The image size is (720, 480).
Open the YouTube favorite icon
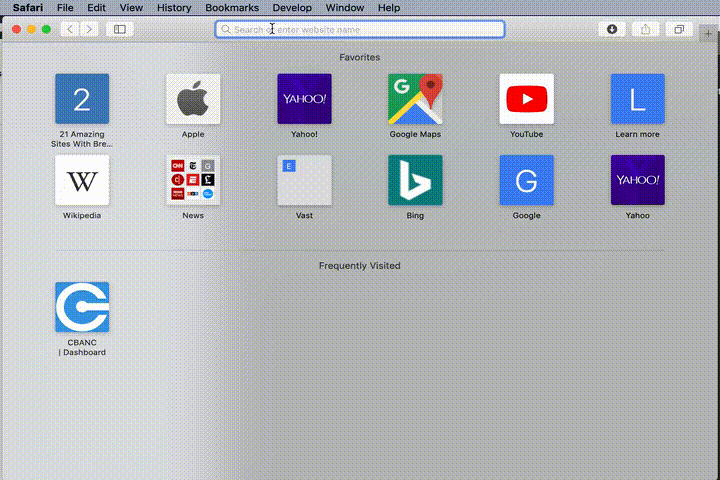527,99
